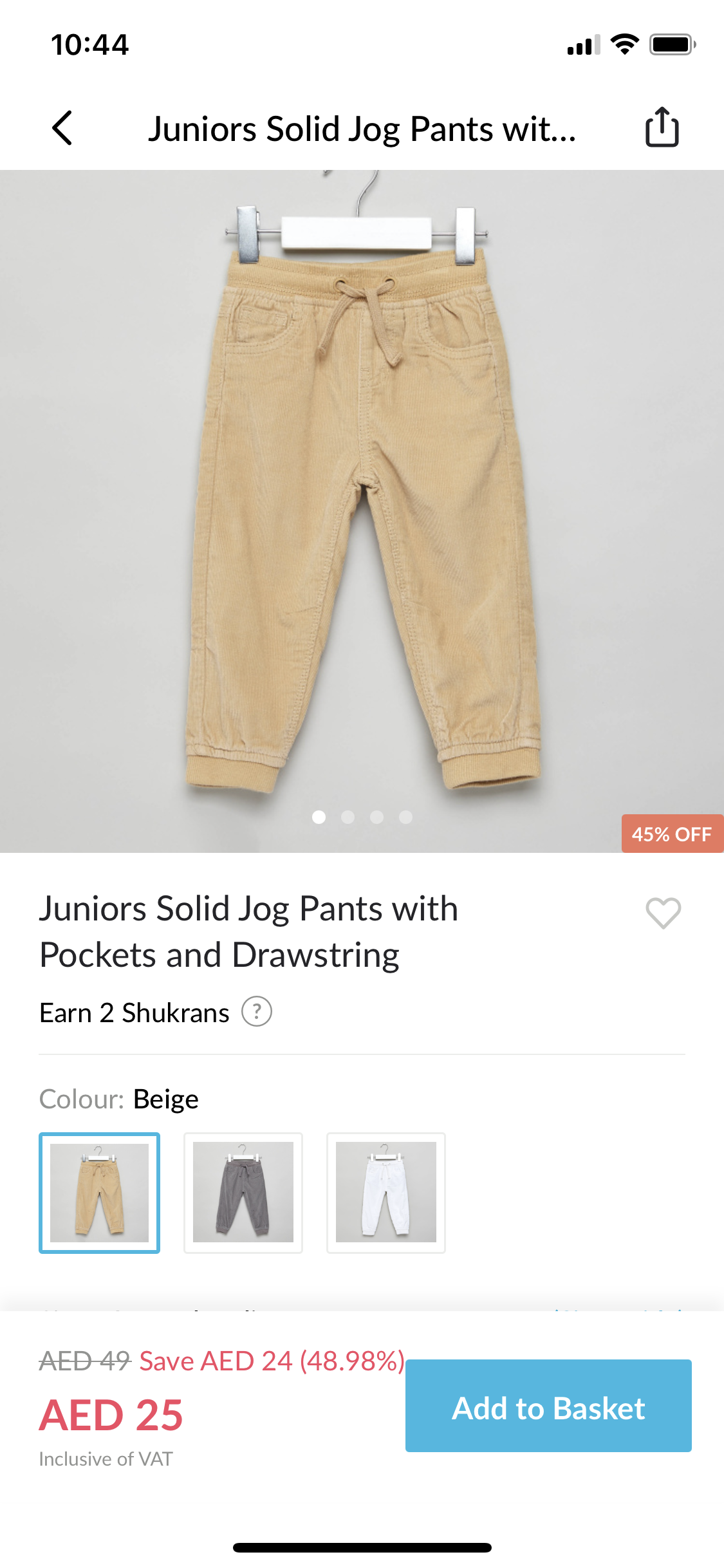Image resolution: width=724 pixels, height=1568 pixels.
Task: Jump to fourth image pagination dot
Action: coord(405,817)
